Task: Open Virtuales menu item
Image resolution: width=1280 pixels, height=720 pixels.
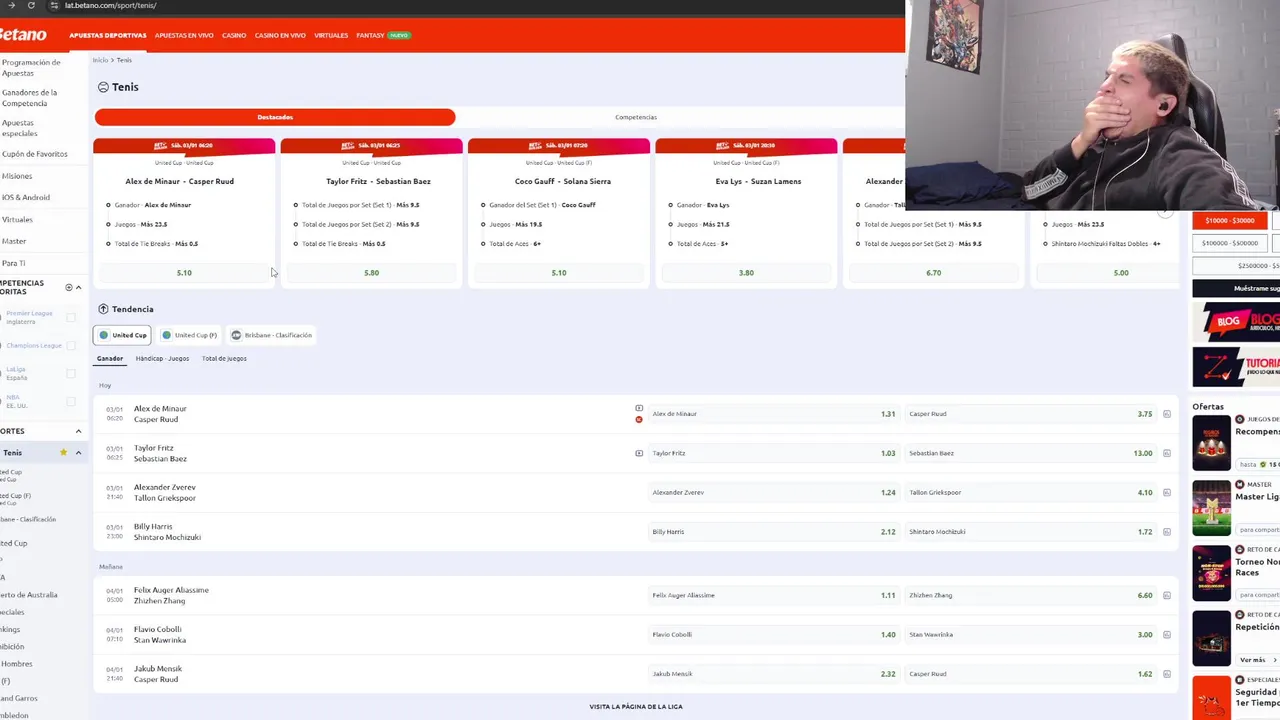Action: [331, 35]
